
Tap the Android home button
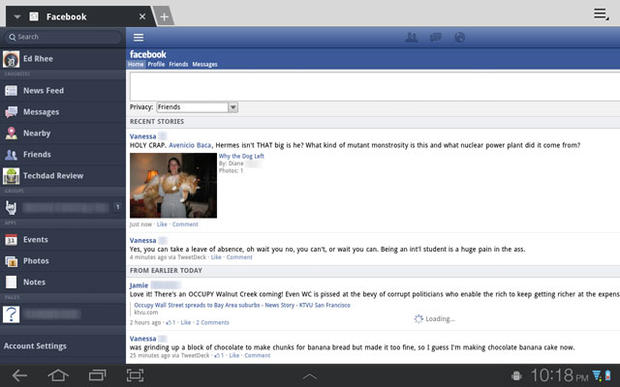pos(58,375)
